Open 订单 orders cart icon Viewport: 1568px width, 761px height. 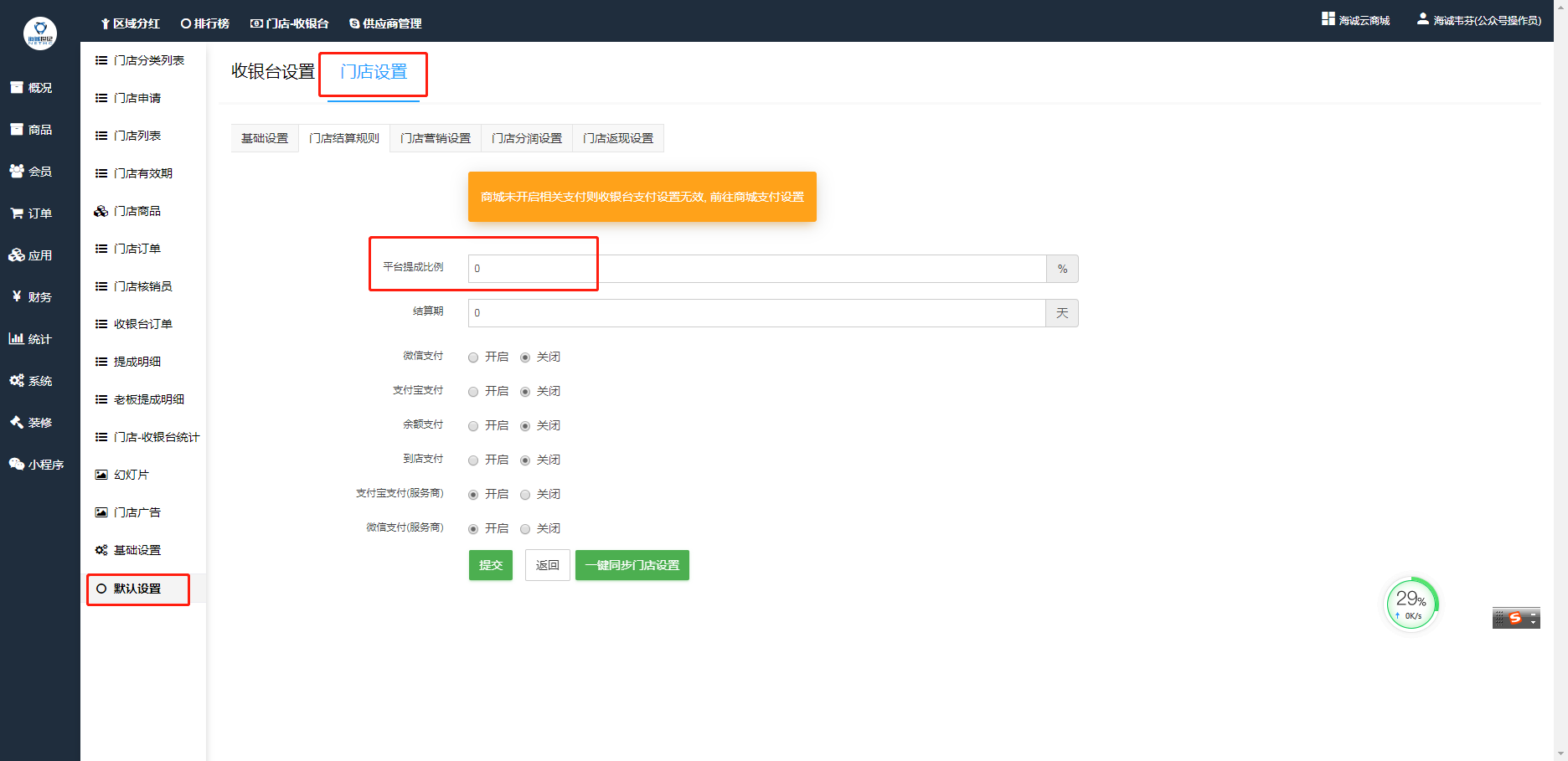click(16, 213)
